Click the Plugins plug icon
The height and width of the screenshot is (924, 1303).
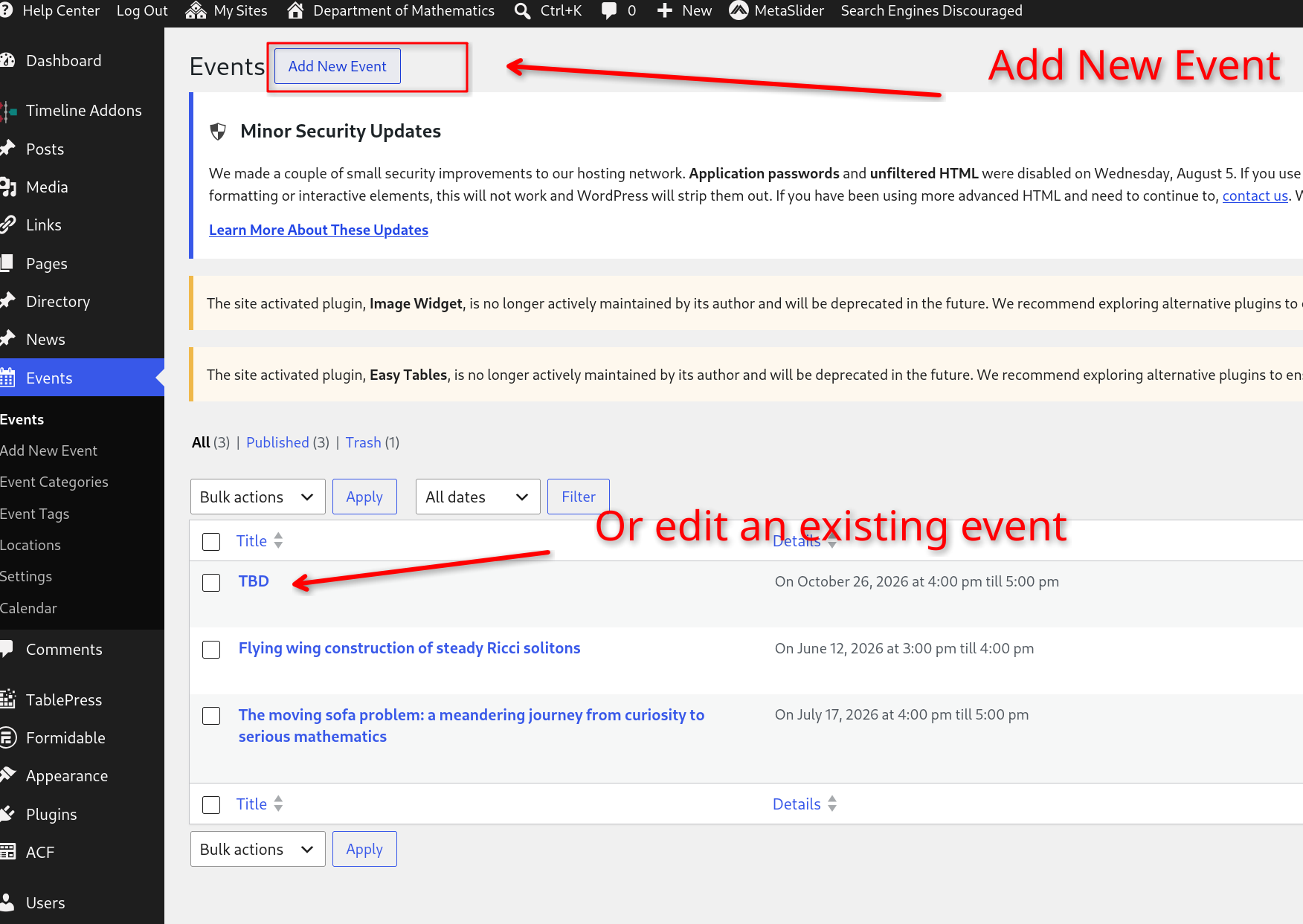click(x=7, y=814)
